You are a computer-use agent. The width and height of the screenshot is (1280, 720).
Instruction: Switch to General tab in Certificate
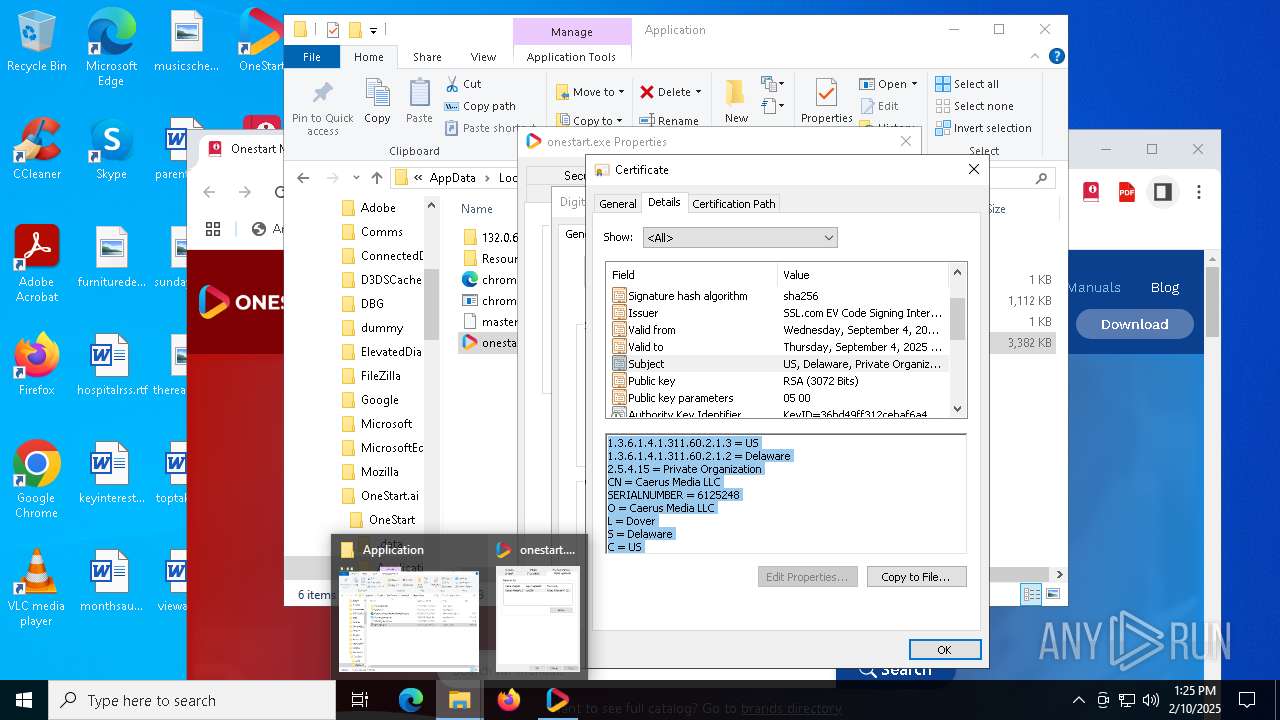tap(617, 203)
